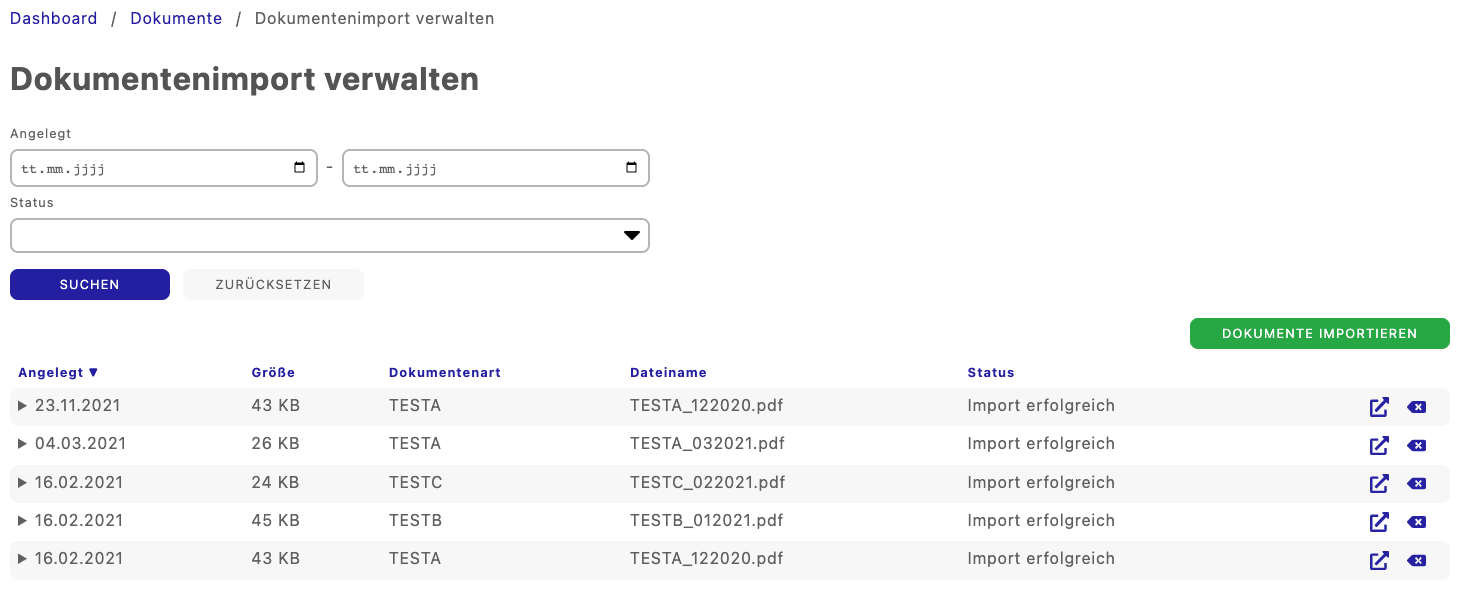Open calendar picker of end date field
The width and height of the screenshot is (1462, 589).
(x=631, y=168)
